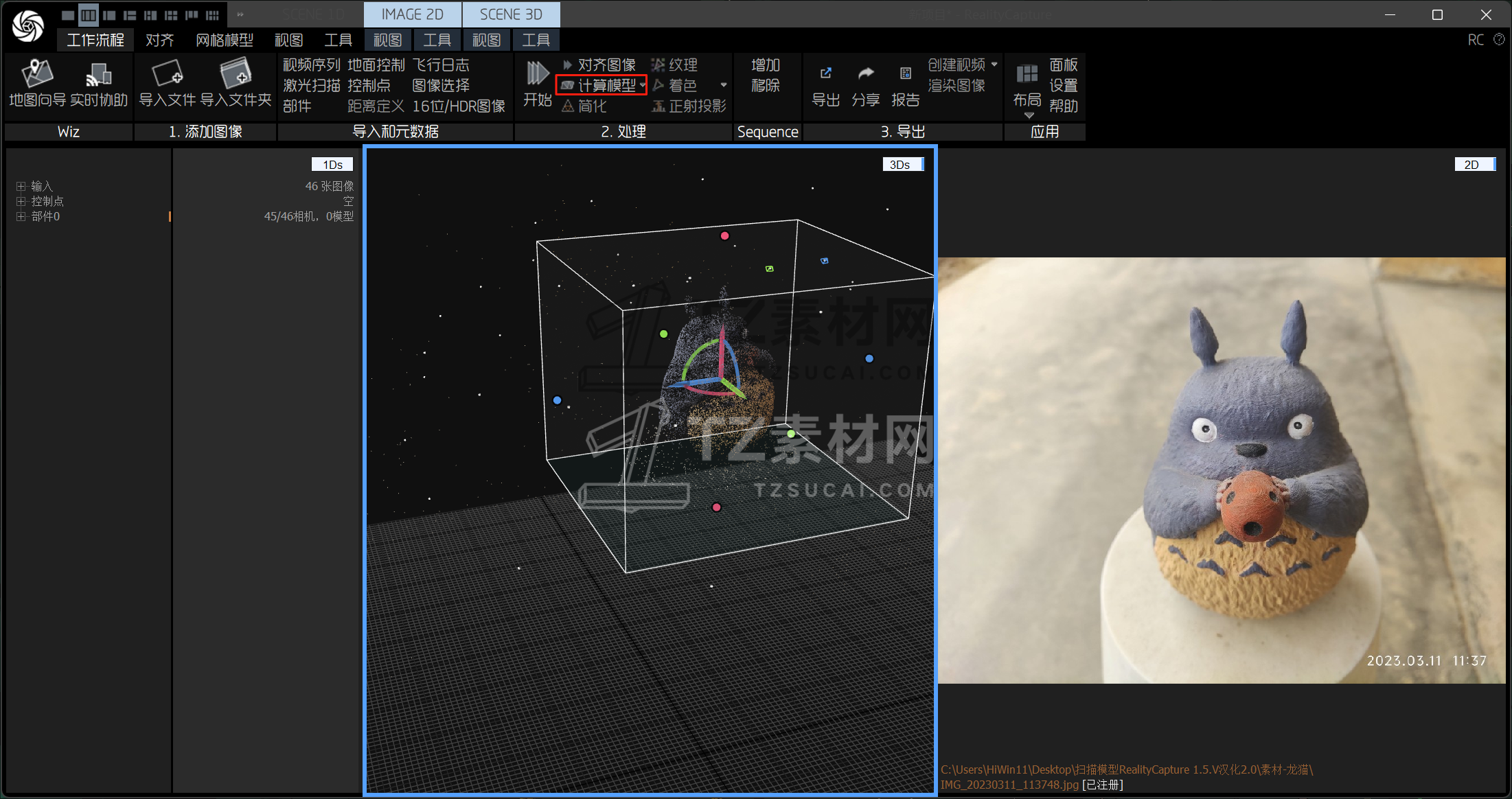Select the SCENE 3D context tab
Image resolution: width=1512 pixels, height=799 pixels.
pos(511,14)
